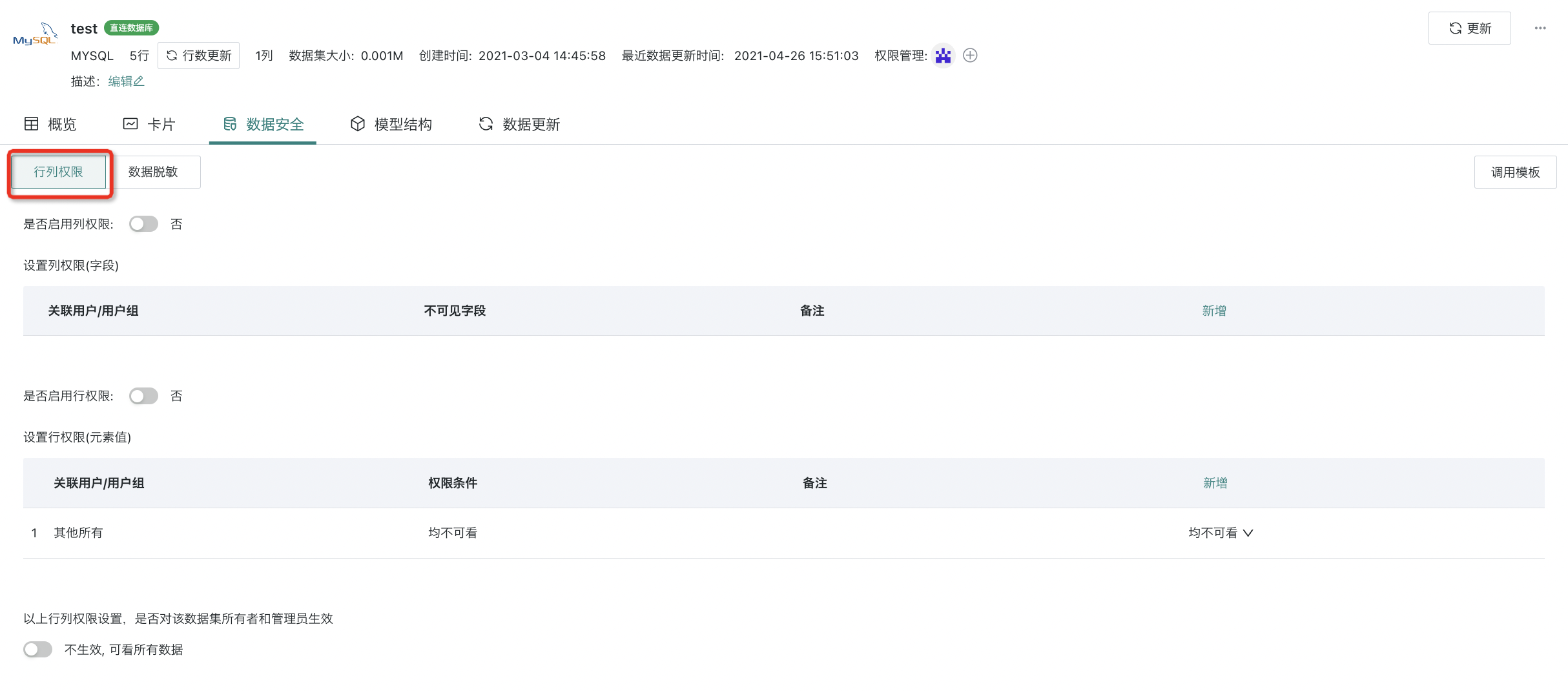Click the permission manager user avatar
This screenshot has height=691, width=1568.
pos(943,56)
